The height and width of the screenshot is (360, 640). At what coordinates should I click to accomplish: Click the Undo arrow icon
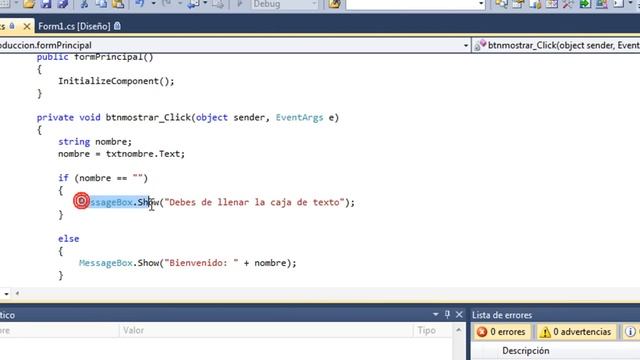coord(140,4)
